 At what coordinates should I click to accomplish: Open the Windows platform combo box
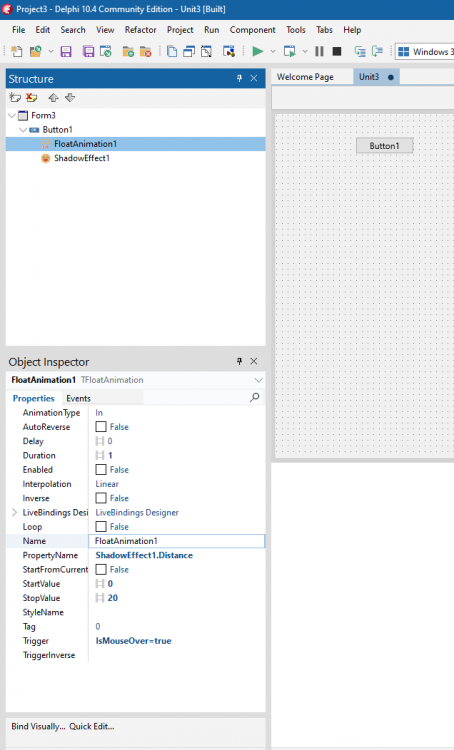[x=424, y=51]
